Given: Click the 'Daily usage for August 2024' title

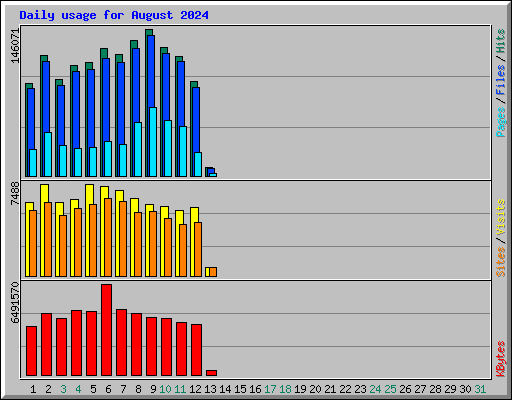Looking at the screenshot, I should [114, 15].
